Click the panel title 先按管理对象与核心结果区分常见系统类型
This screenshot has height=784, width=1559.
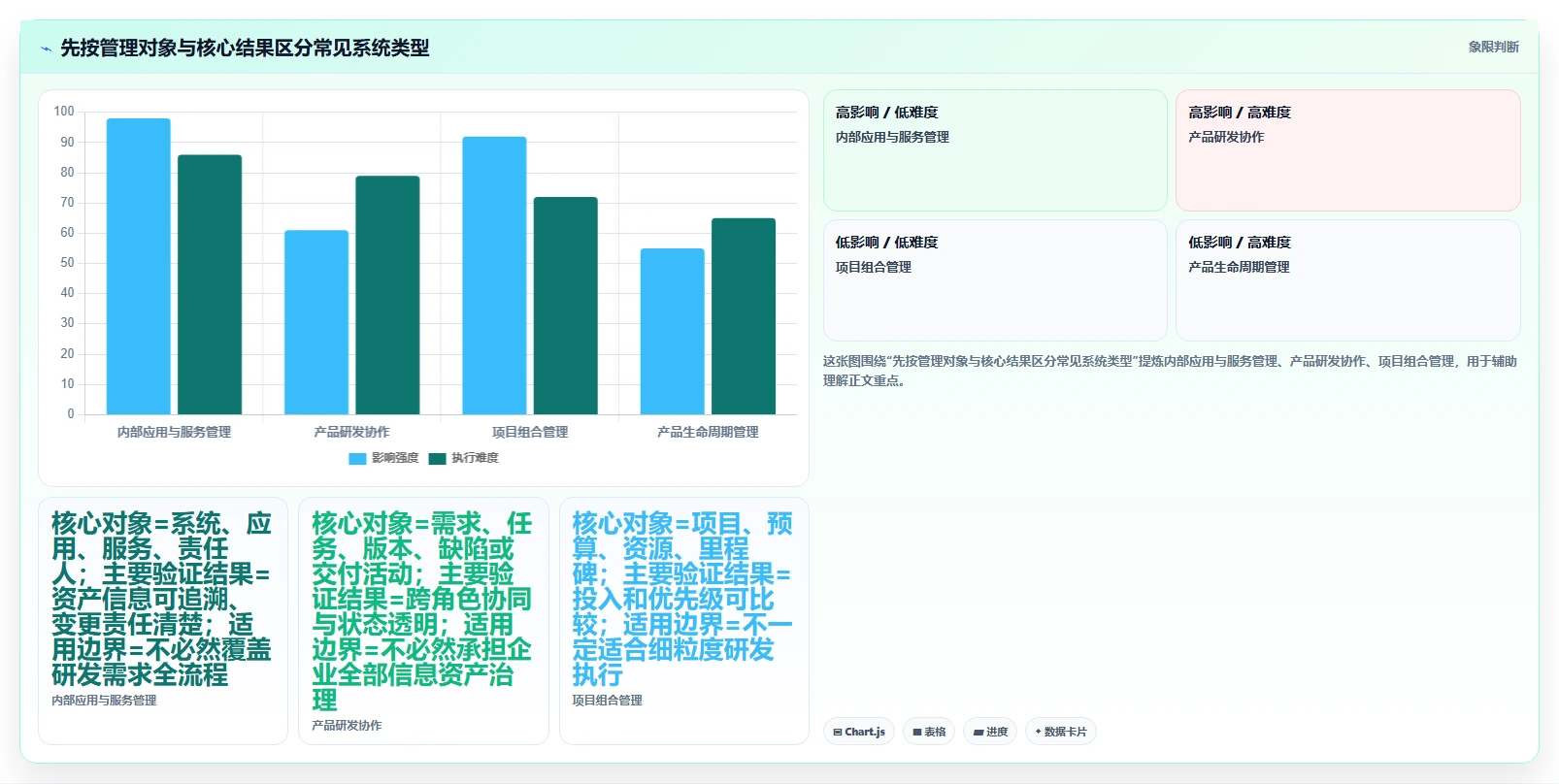[x=245, y=48]
